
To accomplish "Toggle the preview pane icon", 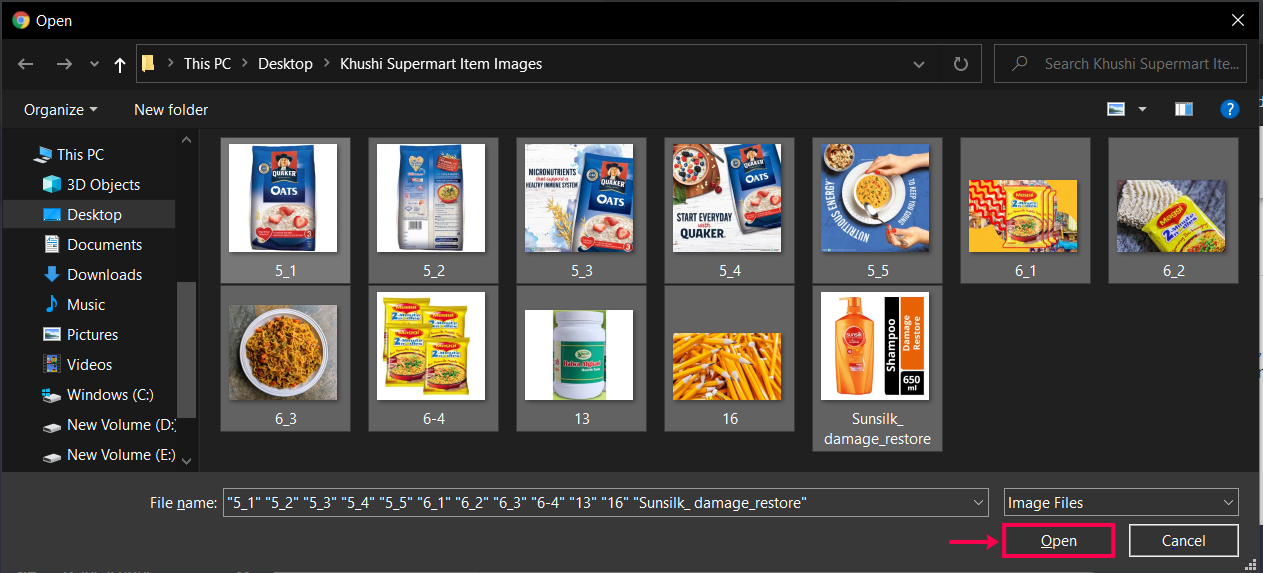I will (1184, 109).
